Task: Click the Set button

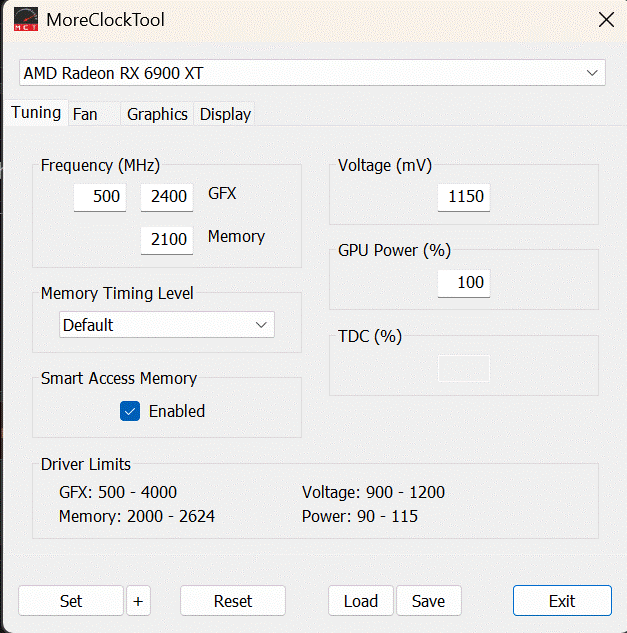Action: tap(71, 601)
